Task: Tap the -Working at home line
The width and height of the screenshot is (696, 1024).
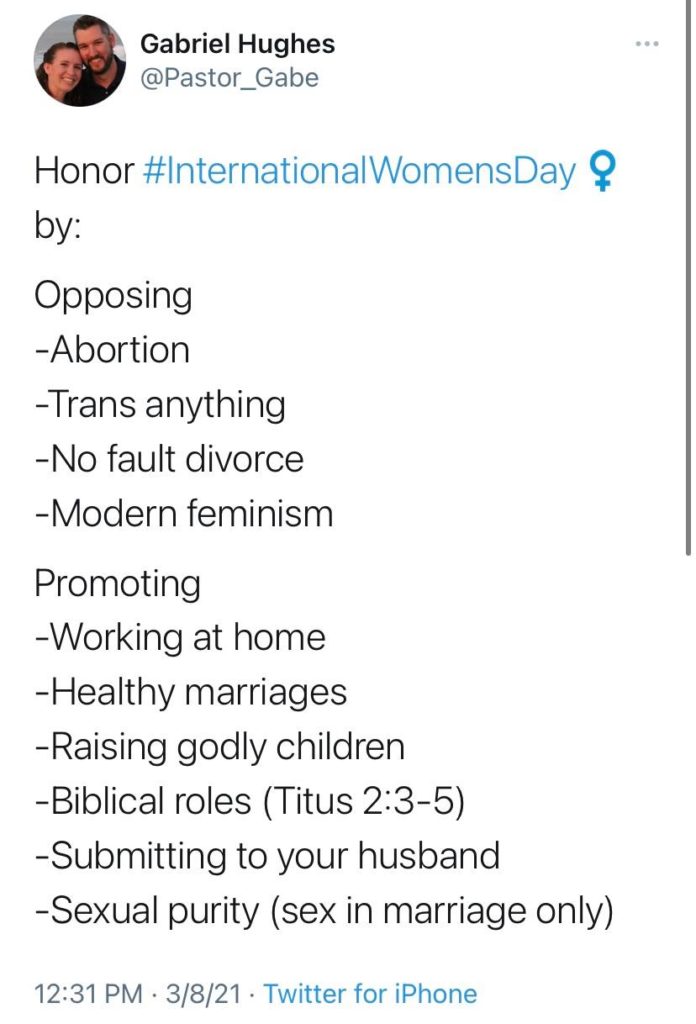Action: pyautogui.click(x=180, y=637)
